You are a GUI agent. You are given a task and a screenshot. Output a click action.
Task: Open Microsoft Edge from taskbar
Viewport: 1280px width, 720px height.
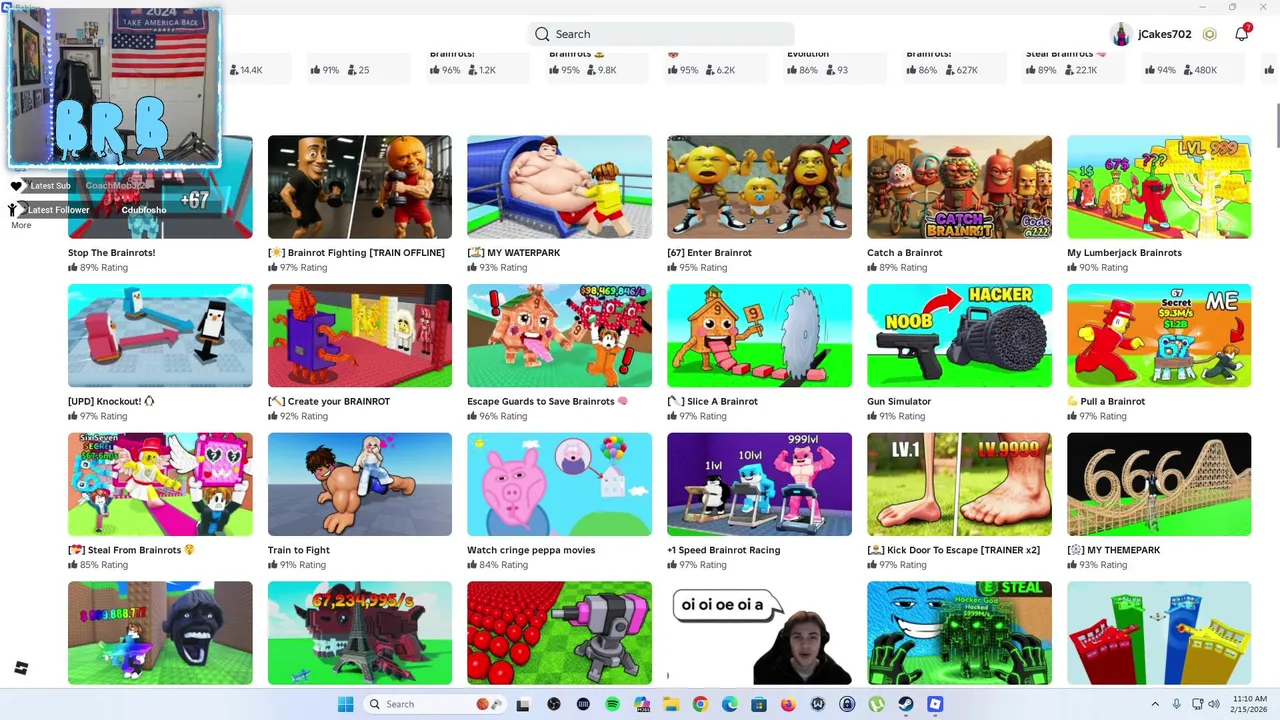pyautogui.click(x=730, y=704)
